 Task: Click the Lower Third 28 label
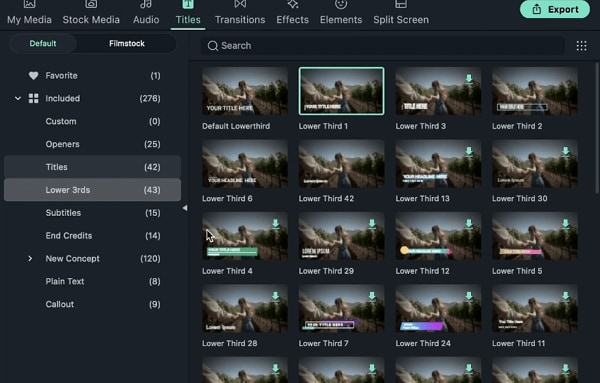click(x=230, y=343)
